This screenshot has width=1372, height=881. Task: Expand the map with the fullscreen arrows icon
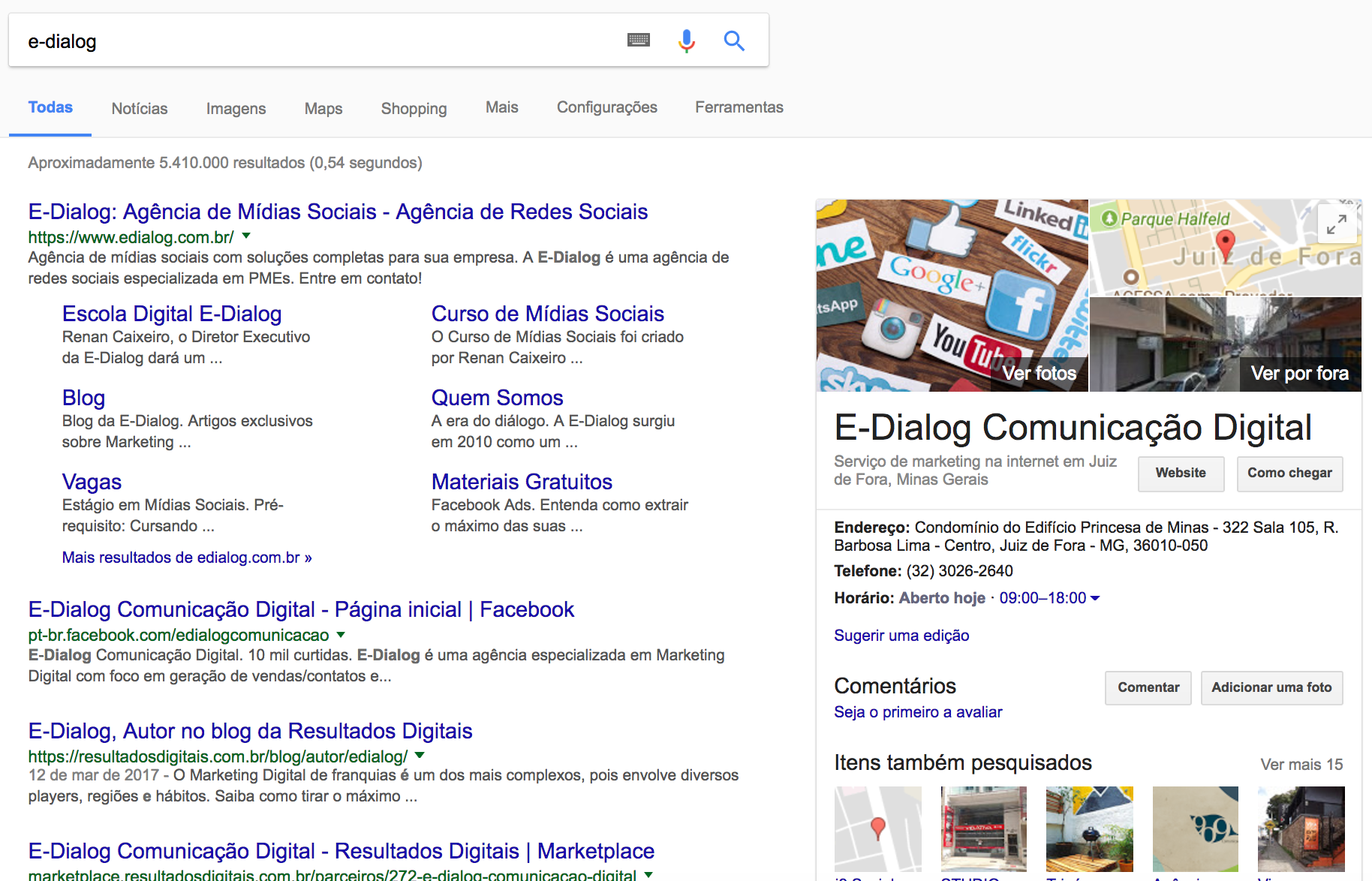tap(1336, 224)
